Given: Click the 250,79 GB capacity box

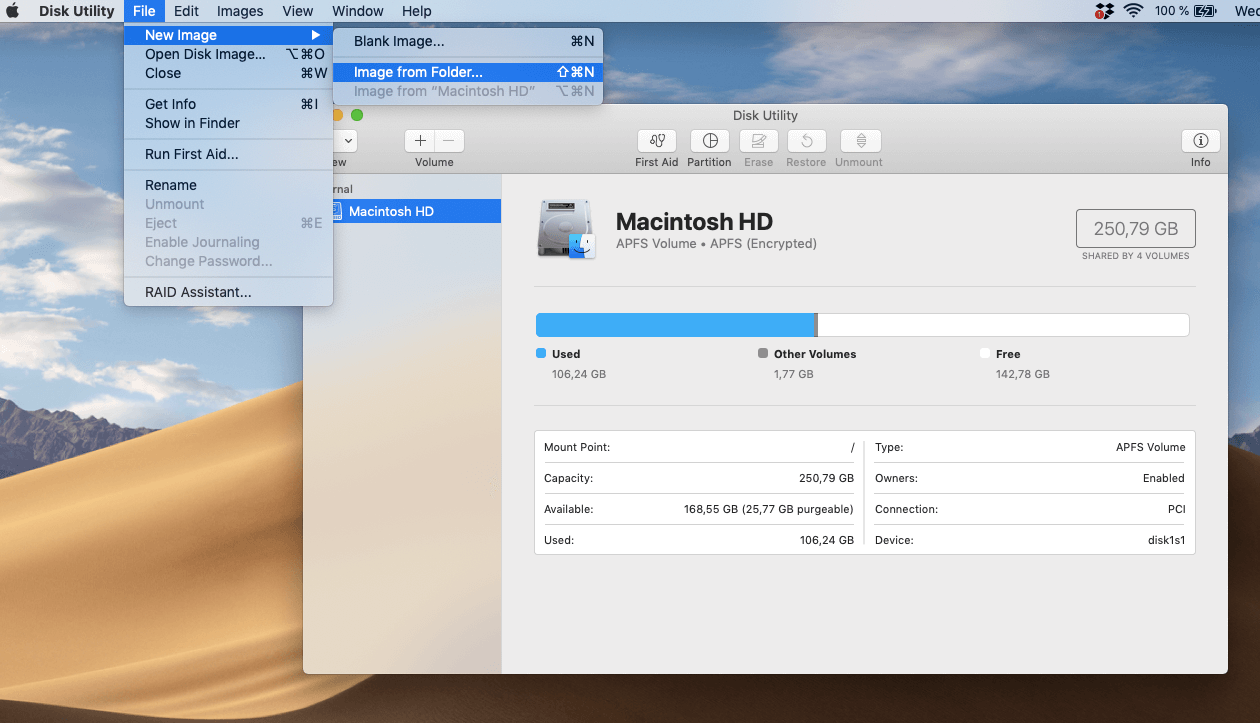Looking at the screenshot, I should pyautogui.click(x=1135, y=228).
